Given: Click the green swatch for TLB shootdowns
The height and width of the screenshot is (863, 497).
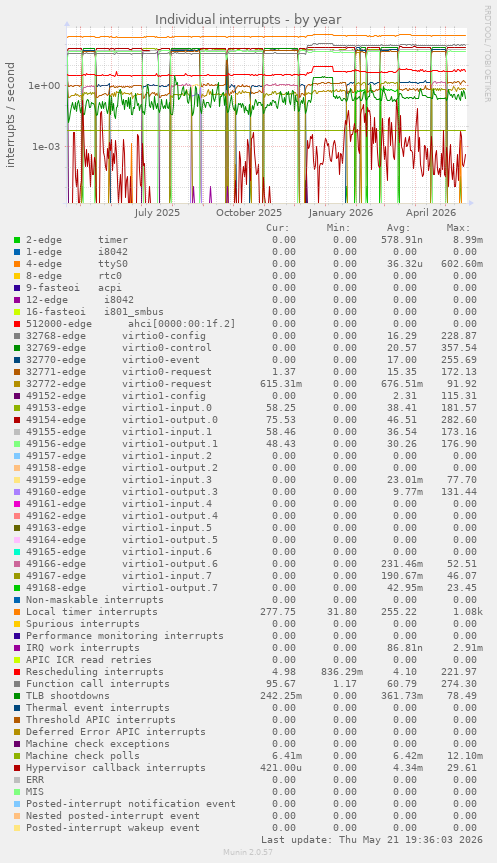Looking at the screenshot, I should [x=17, y=696].
